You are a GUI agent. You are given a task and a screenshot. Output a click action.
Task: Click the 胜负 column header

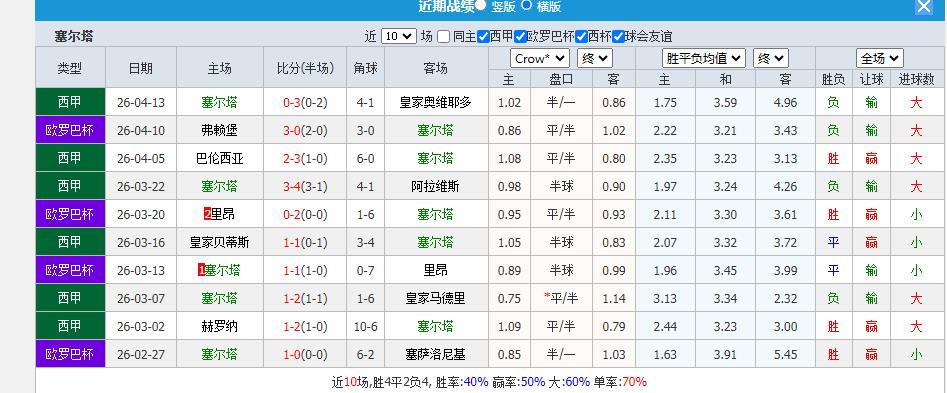(x=833, y=79)
